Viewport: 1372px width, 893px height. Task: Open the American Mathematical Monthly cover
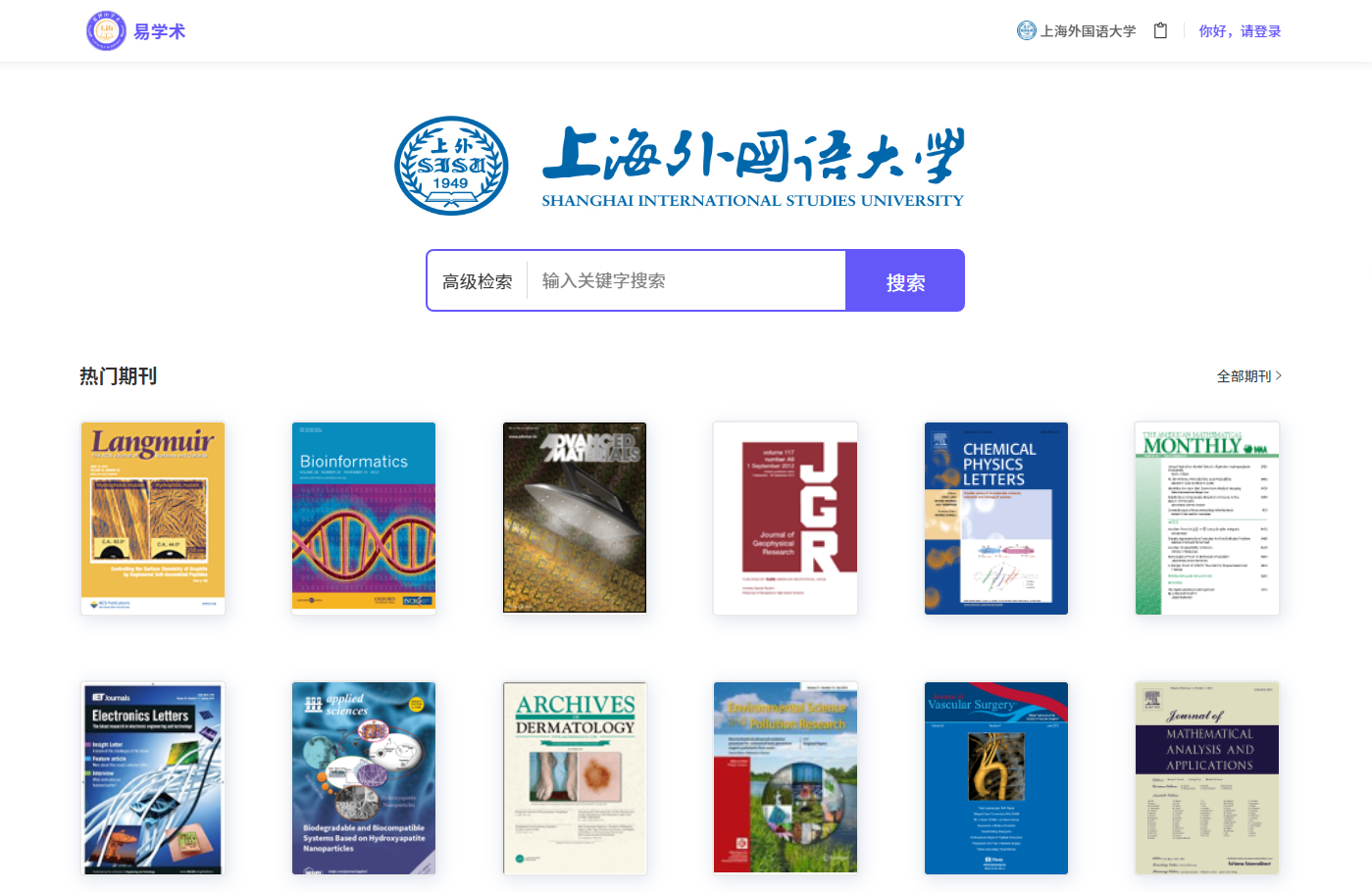coord(1207,518)
